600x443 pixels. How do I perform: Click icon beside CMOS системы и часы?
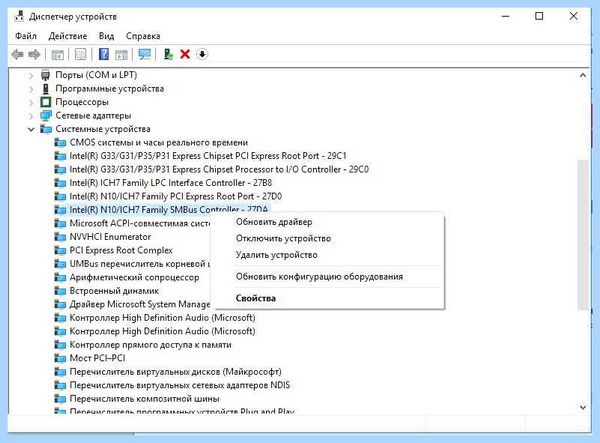pyautogui.click(x=60, y=143)
